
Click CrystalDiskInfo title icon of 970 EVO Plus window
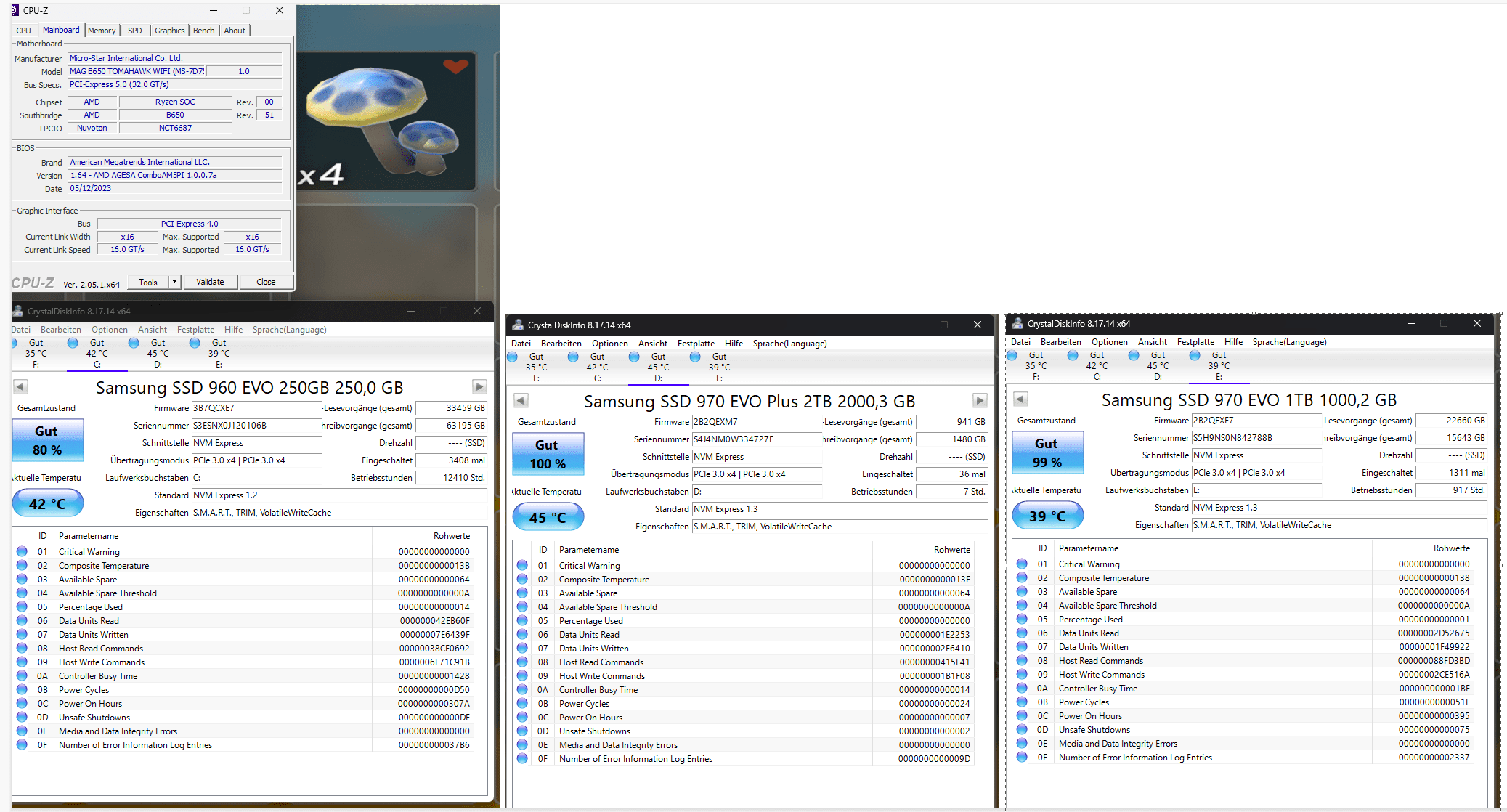tap(518, 325)
